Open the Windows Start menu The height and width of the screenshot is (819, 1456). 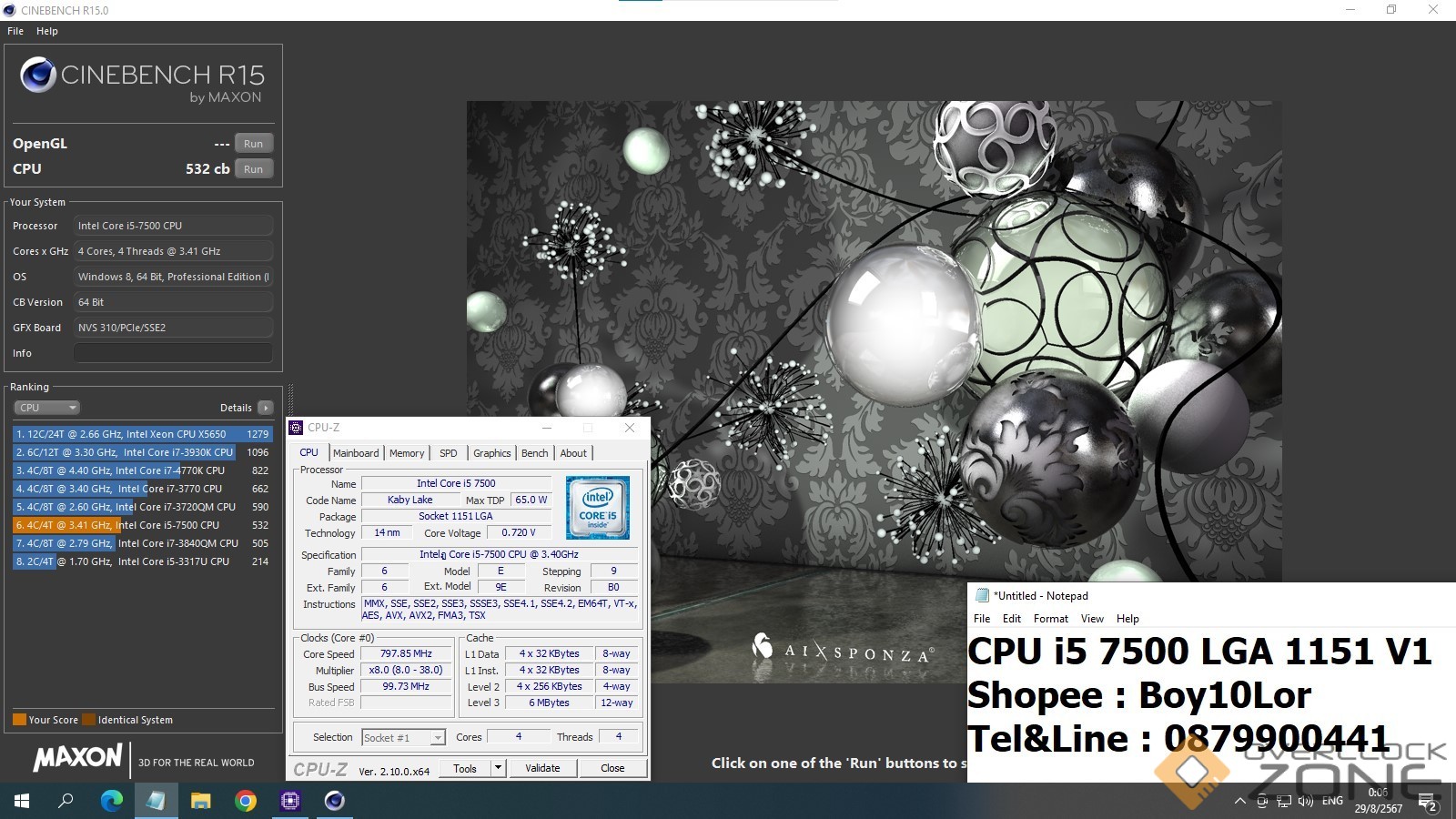point(22,801)
